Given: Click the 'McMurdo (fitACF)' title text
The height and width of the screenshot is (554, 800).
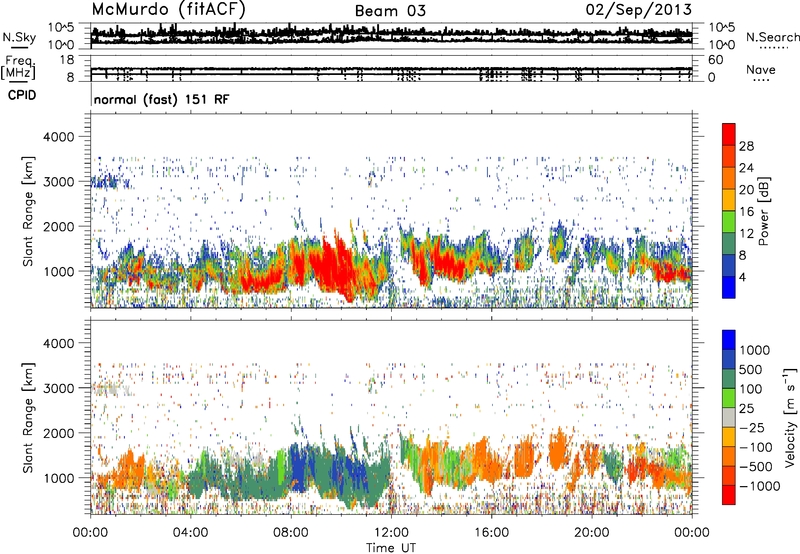Looking at the screenshot, I should [168, 10].
